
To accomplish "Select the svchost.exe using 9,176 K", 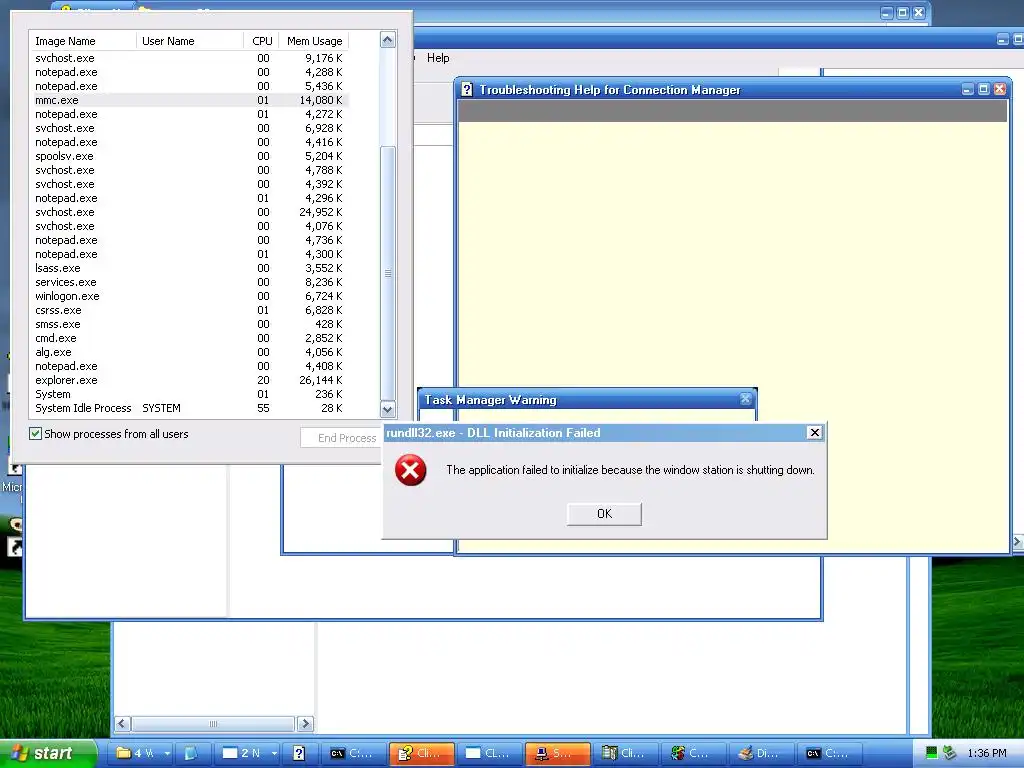I will (189, 58).
